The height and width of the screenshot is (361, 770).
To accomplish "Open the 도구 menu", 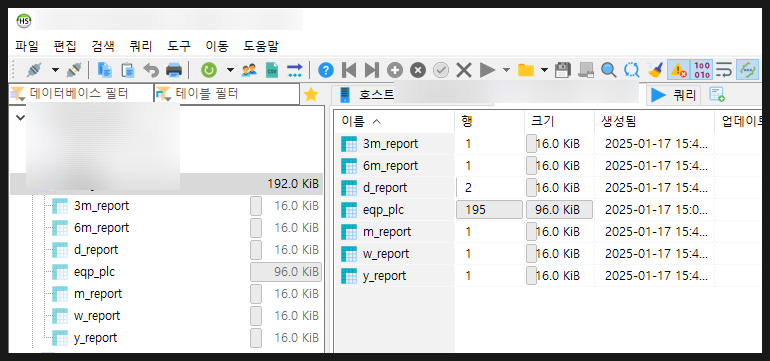I will pos(179,47).
